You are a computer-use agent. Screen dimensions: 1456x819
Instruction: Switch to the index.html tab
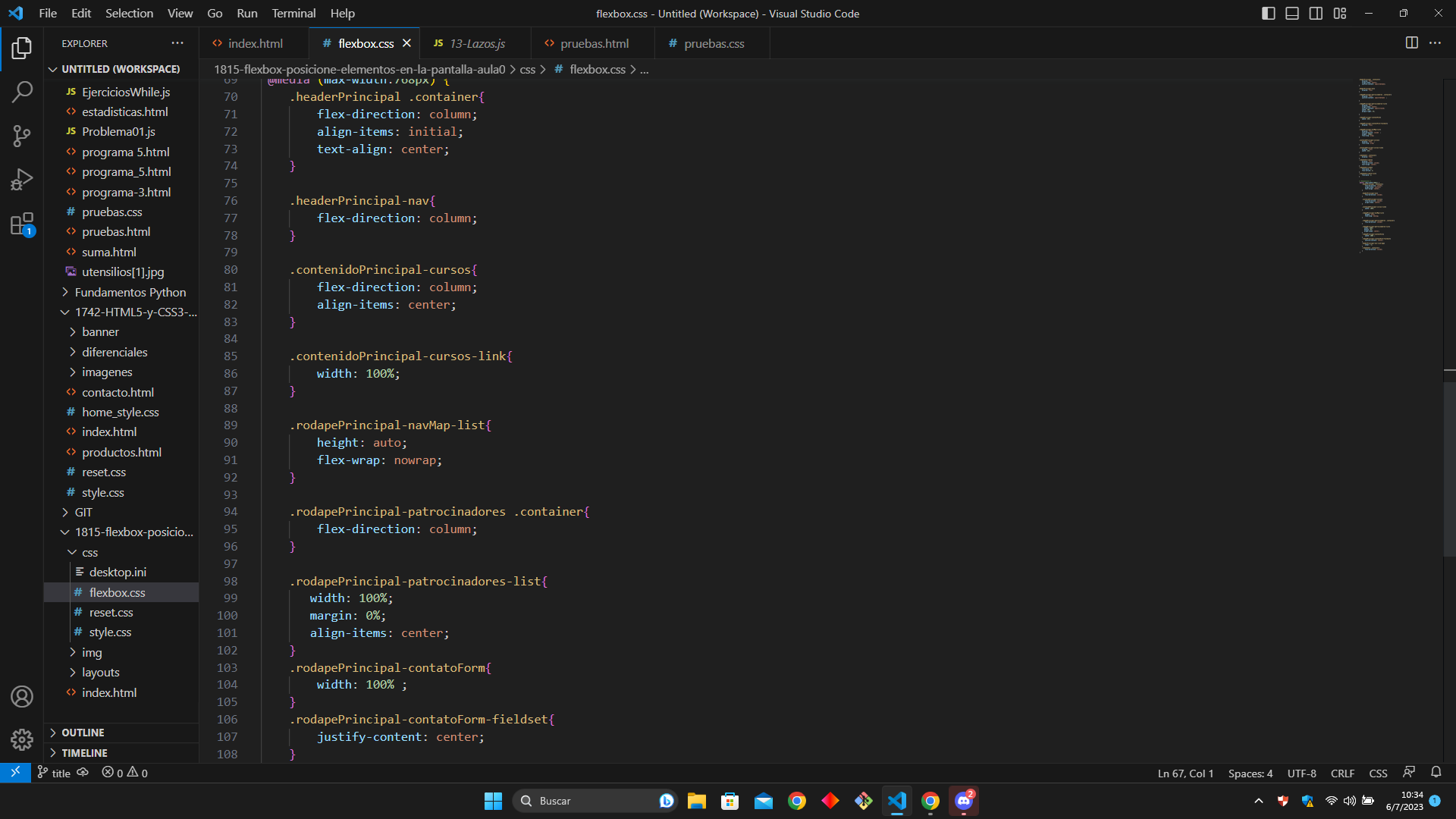254,43
